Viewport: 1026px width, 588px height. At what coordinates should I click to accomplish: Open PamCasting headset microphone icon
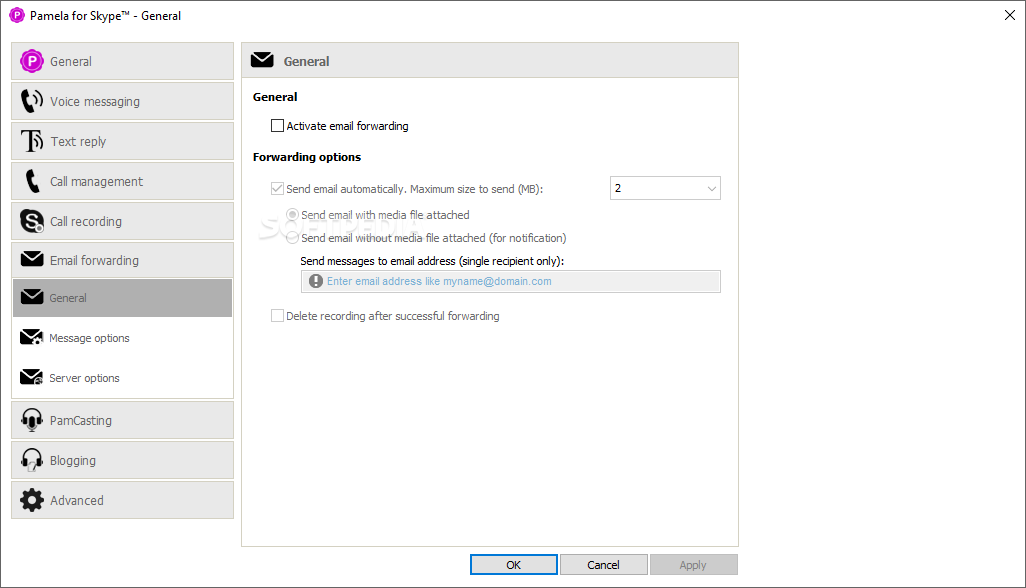(31, 420)
